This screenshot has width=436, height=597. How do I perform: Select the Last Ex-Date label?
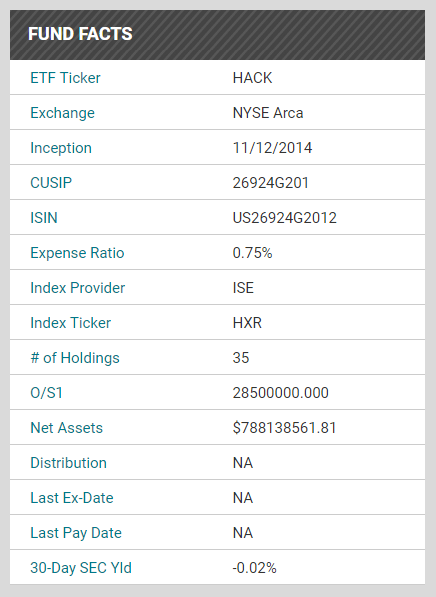click(x=72, y=498)
